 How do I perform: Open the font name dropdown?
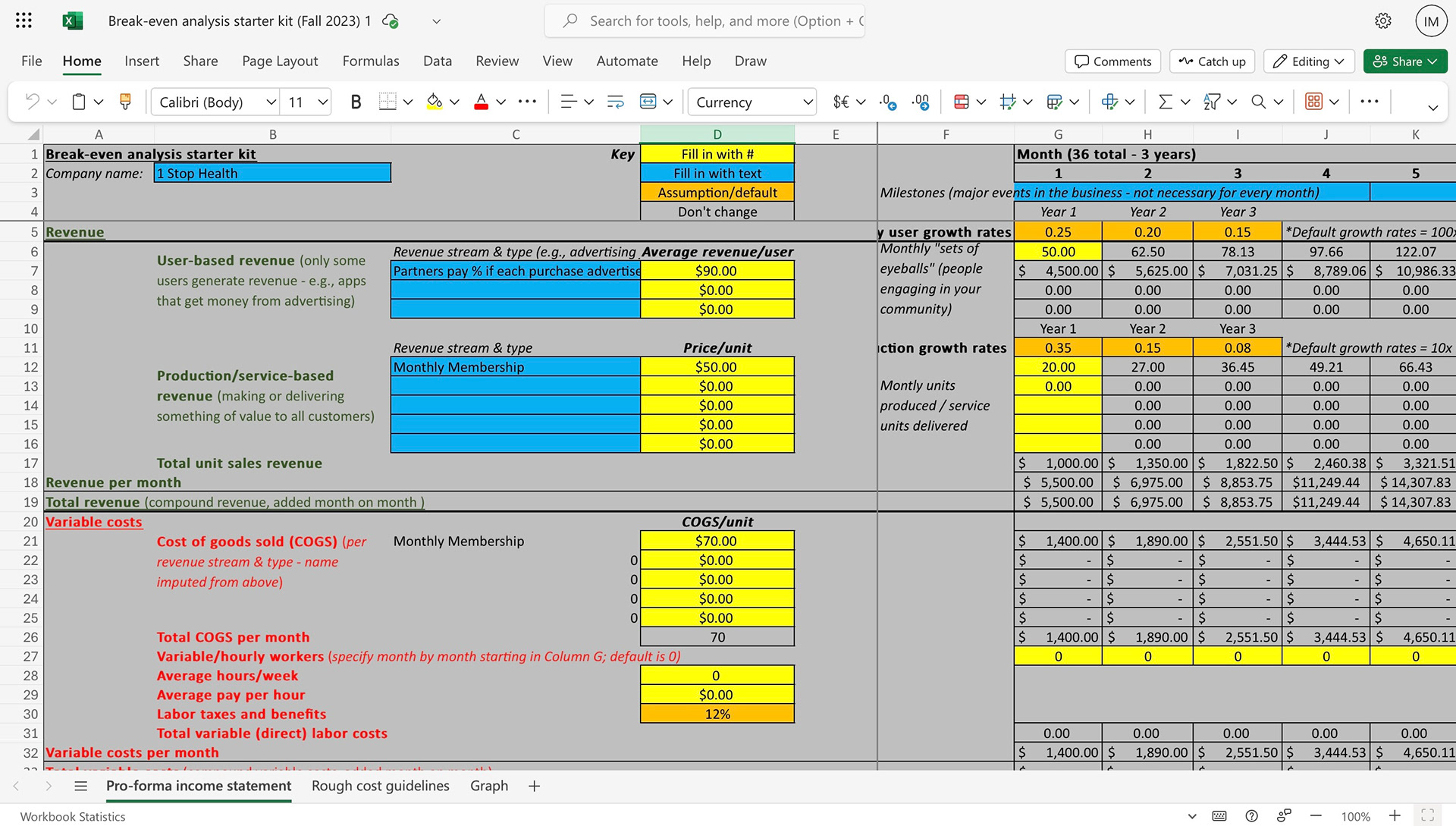271,102
